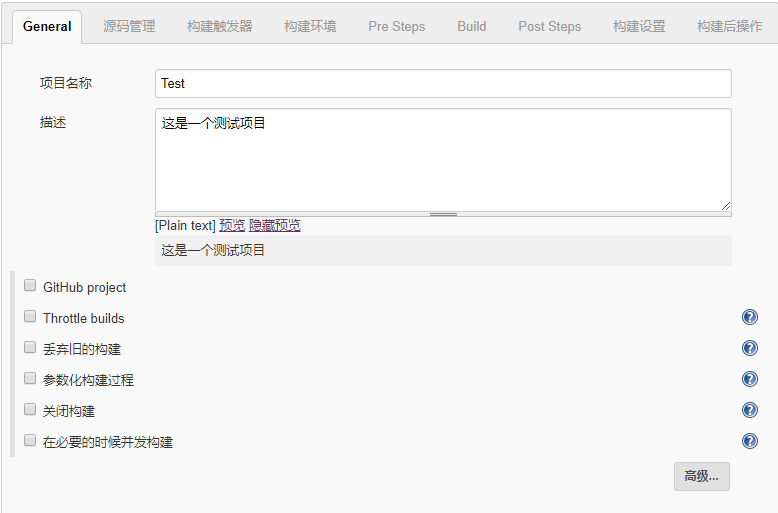778x513 pixels.
Task: Enable 在必要的时候并发构建 checkbox
Action: (30, 441)
